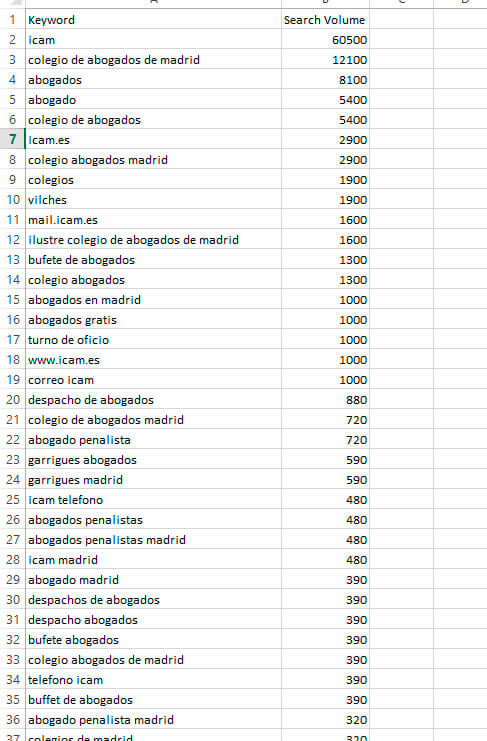487x741 pixels.
Task: Select the volume cell for 'icam.es' in row 7
Action: click(x=325, y=140)
